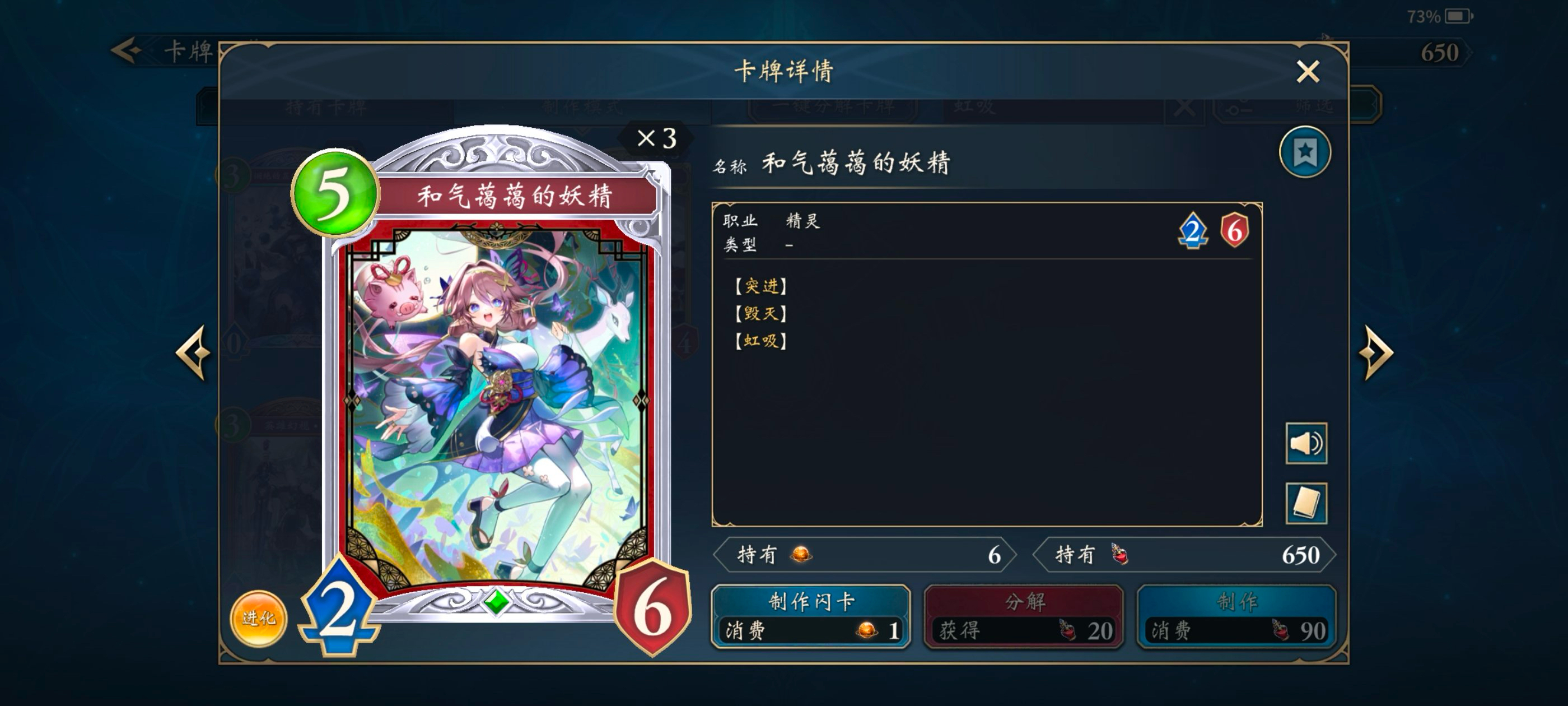Show the previous card with left arrow

(x=193, y=352)
